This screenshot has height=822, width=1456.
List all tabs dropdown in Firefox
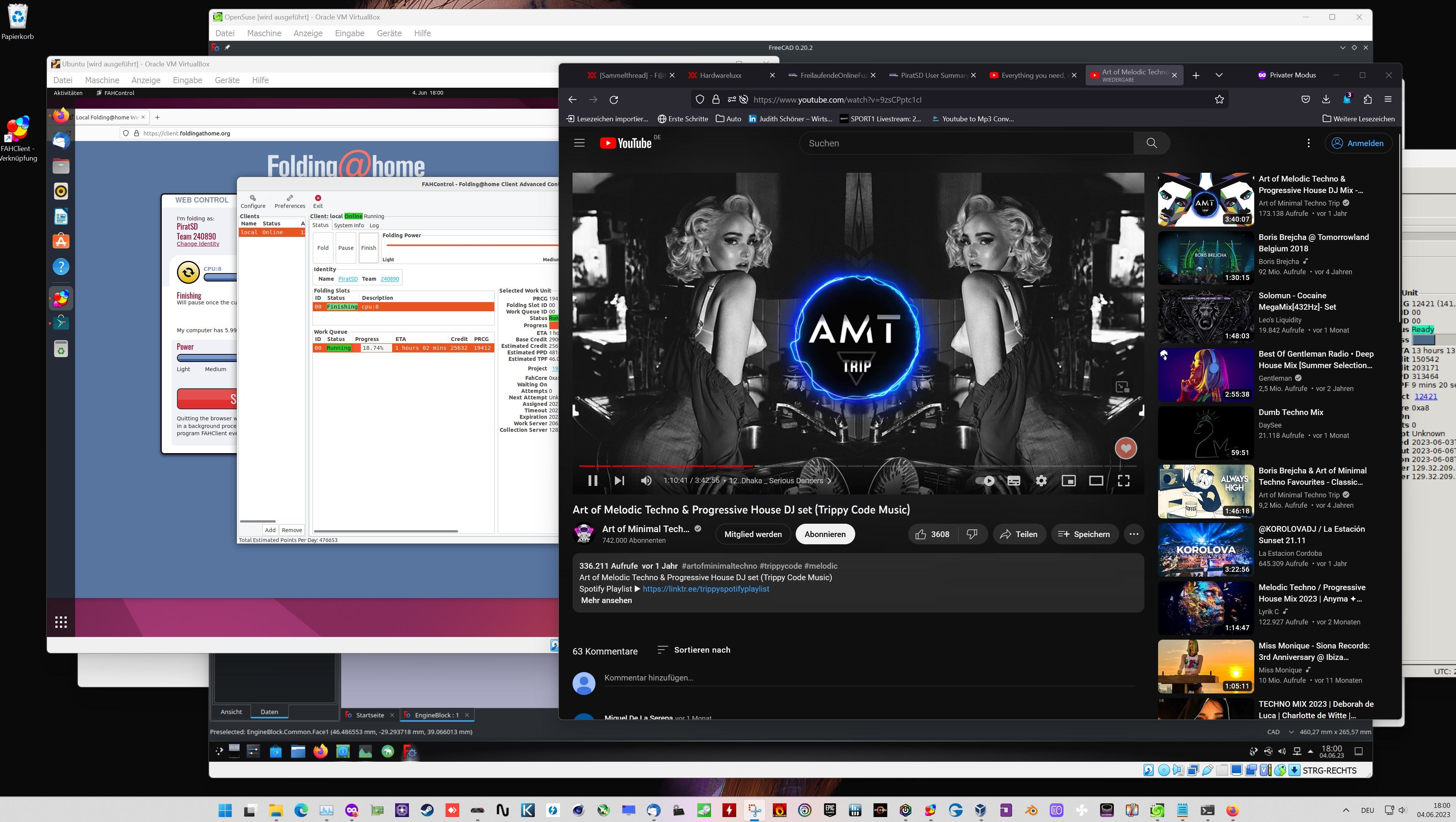1219,75
